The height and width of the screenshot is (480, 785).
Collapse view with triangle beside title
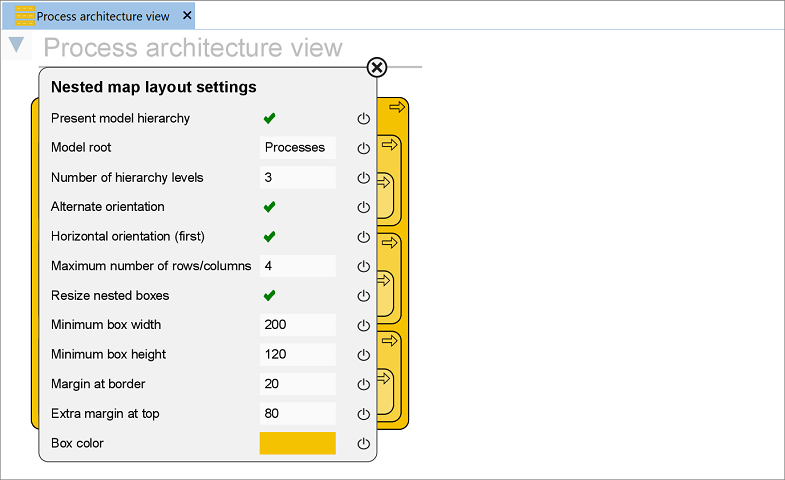(x=16, y=45)
